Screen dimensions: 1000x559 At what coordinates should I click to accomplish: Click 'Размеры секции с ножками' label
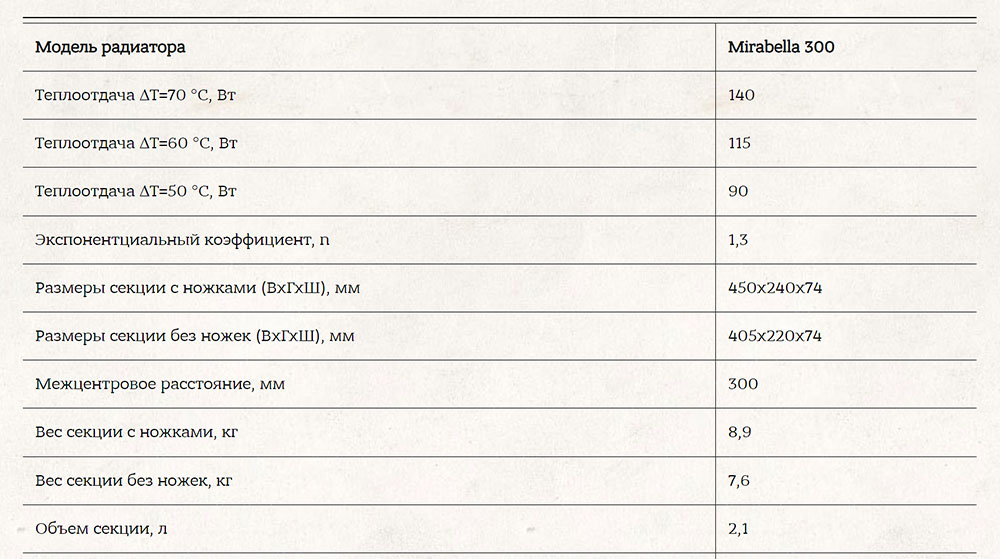pyautogui.click(x=198, y=288)
